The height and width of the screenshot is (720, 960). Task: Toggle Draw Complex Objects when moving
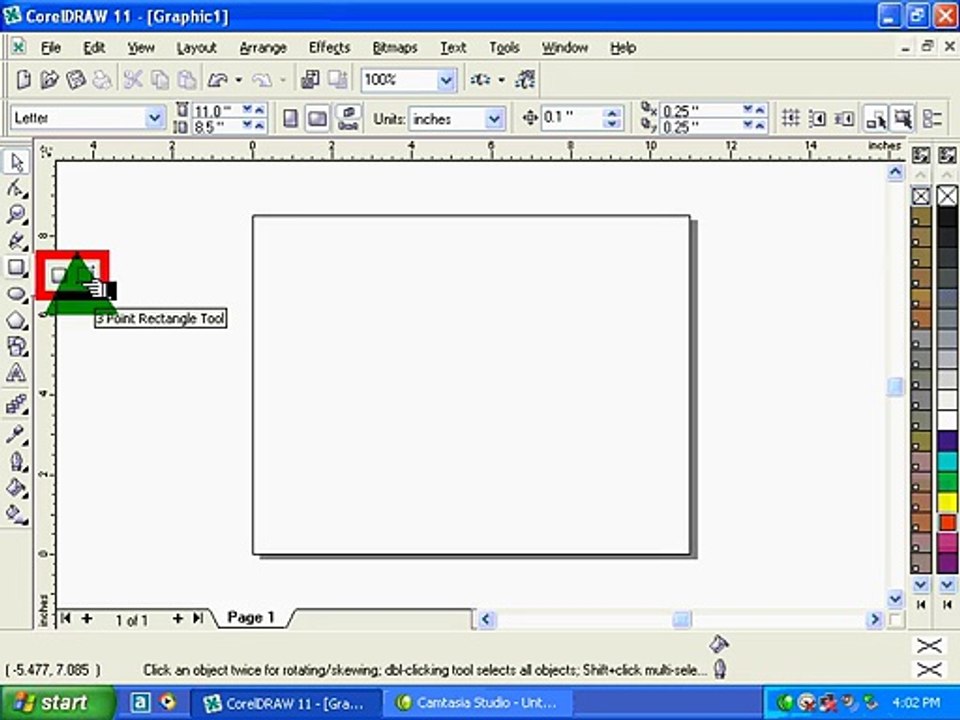coord(876,118)
